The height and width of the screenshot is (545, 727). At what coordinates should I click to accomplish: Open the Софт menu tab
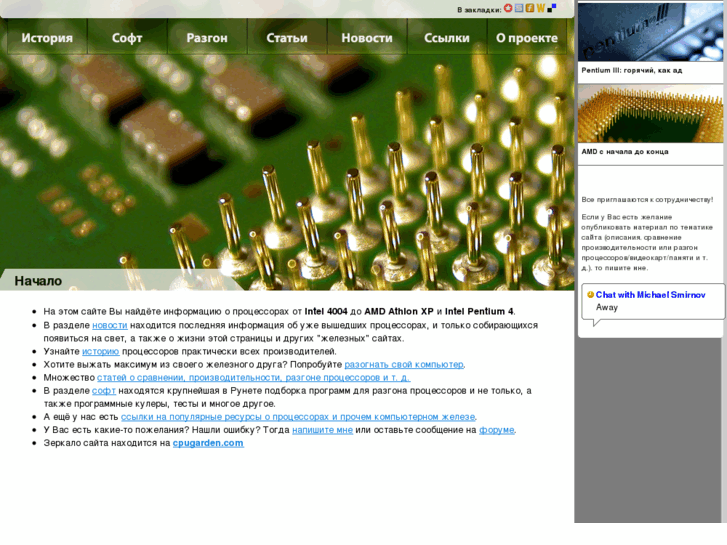pos(127,38)
